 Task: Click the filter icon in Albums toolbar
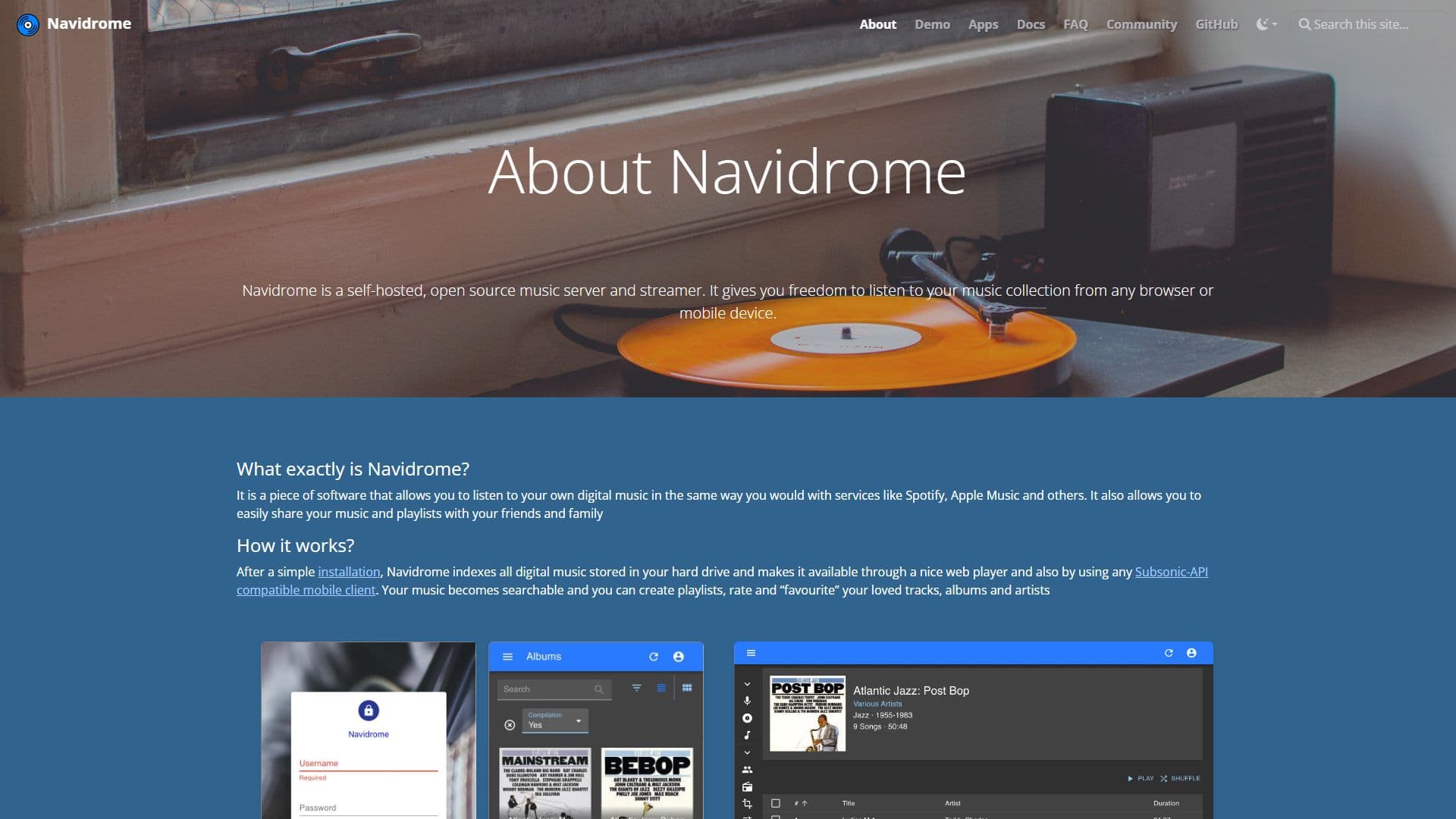636,688
